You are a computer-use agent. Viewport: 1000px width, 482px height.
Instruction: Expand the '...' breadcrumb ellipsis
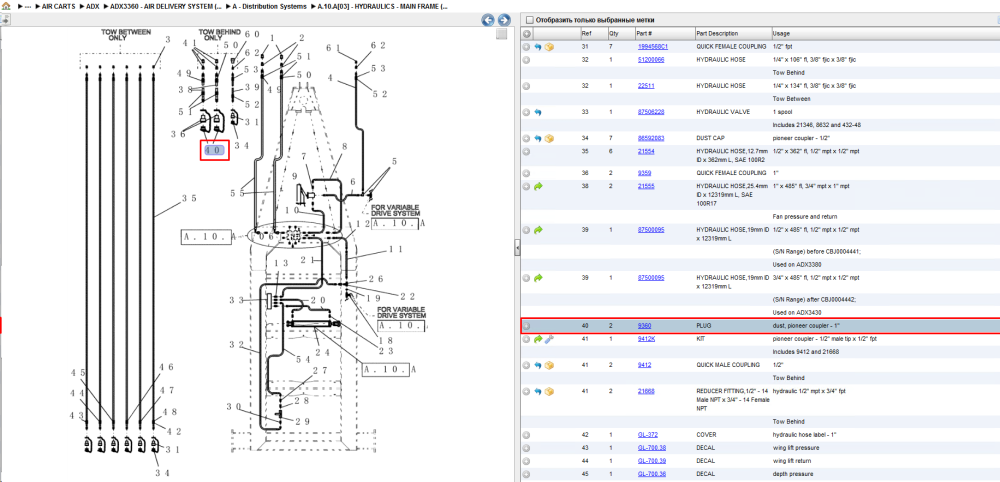28,5
